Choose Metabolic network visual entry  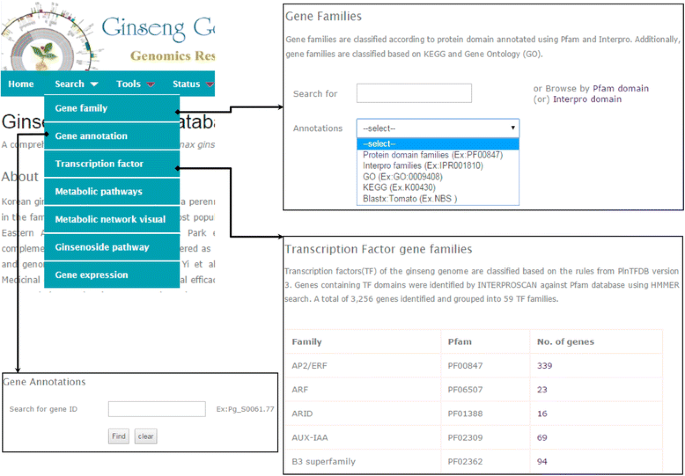click(x=112, y=219)
